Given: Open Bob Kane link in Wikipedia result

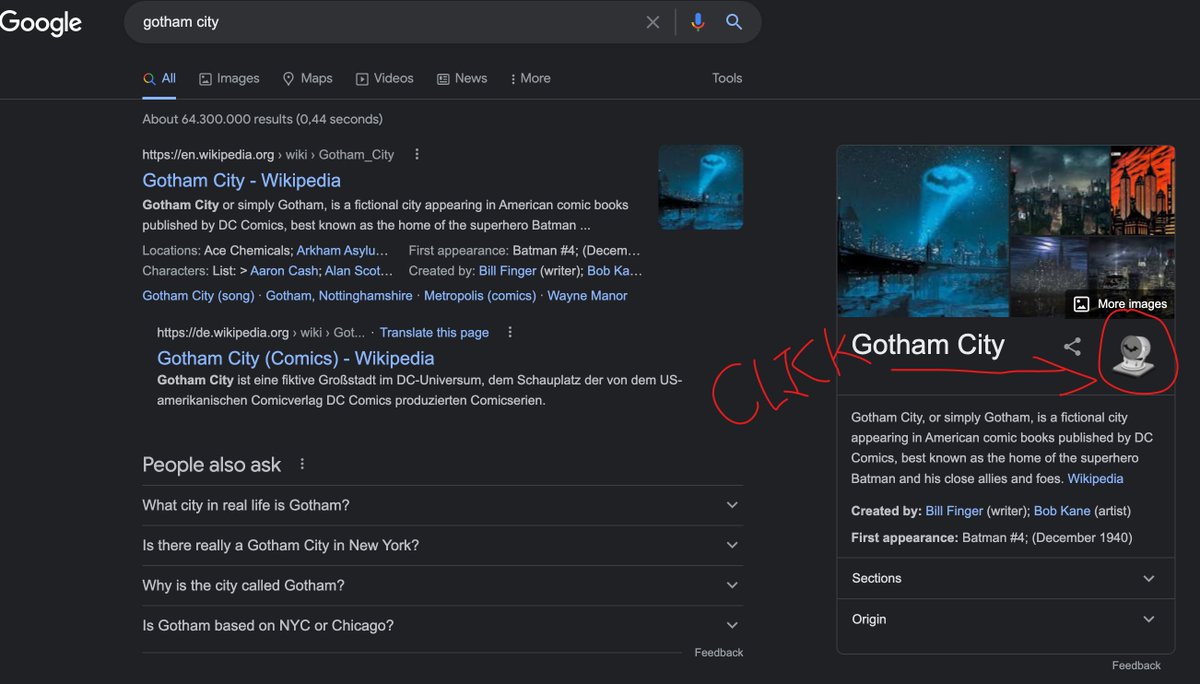Looking at the screenshot, I should 615,271.
